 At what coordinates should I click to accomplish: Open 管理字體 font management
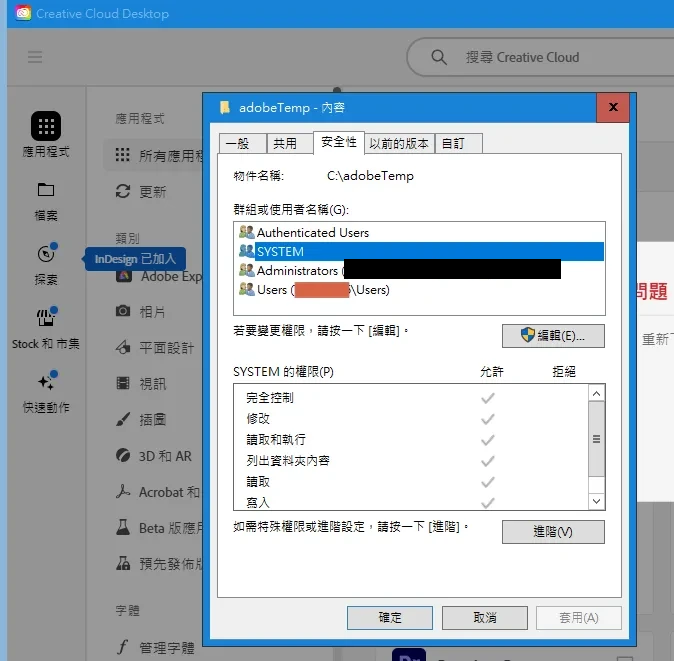pyautogui.click(x=153, y=647)
